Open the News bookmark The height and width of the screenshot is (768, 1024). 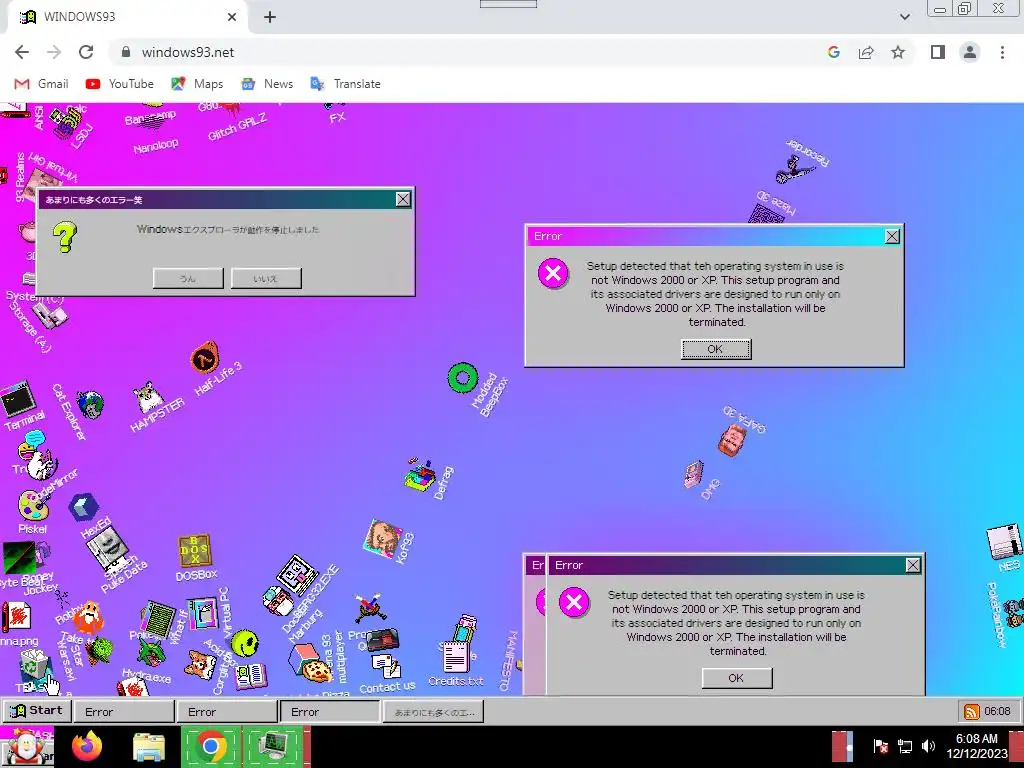267,84
